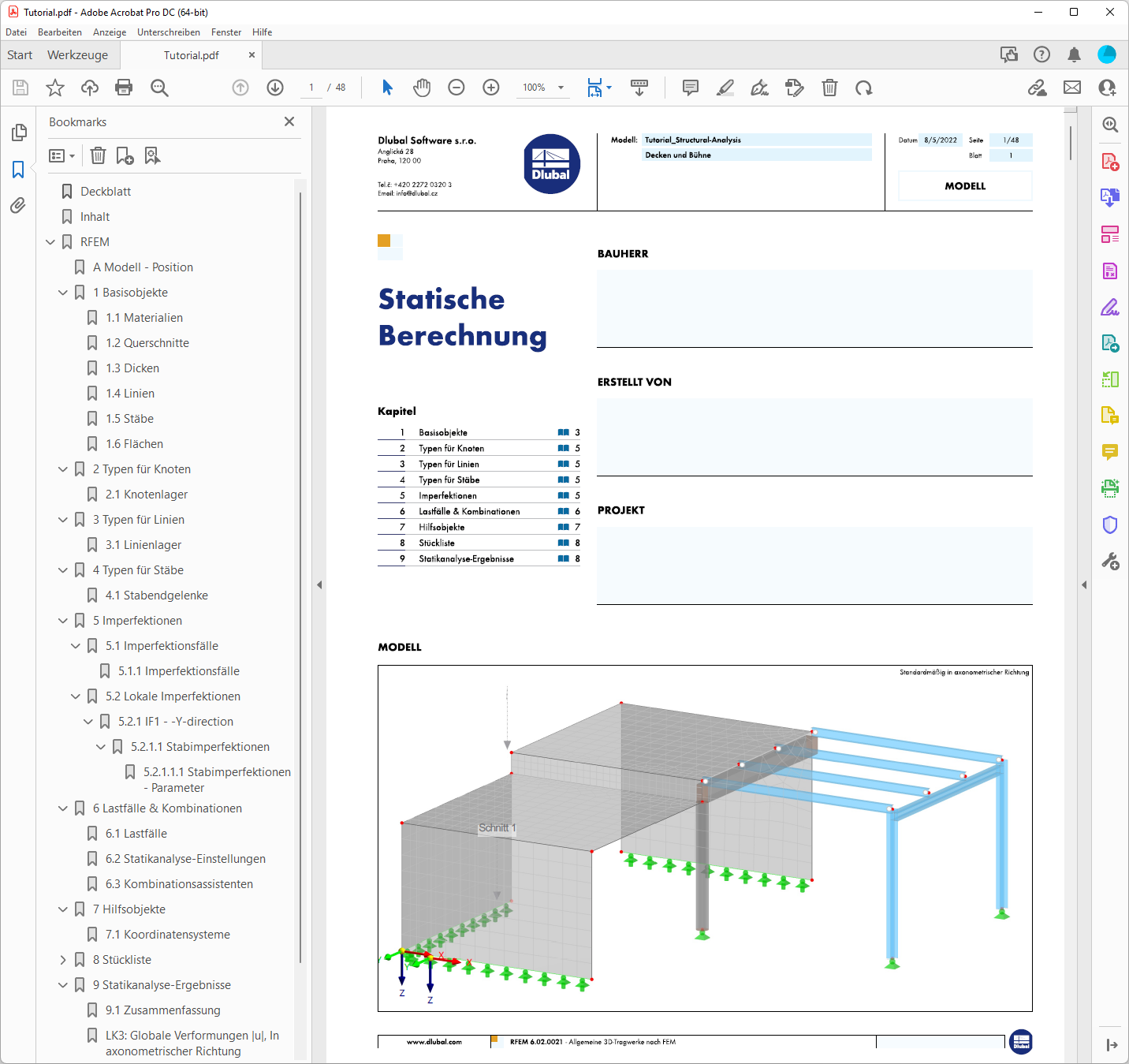Viewport: 1129px width, 1064px height.
Task: Toggle the Bookmarks navigation pane icon
Action: [x=18, y=170]
